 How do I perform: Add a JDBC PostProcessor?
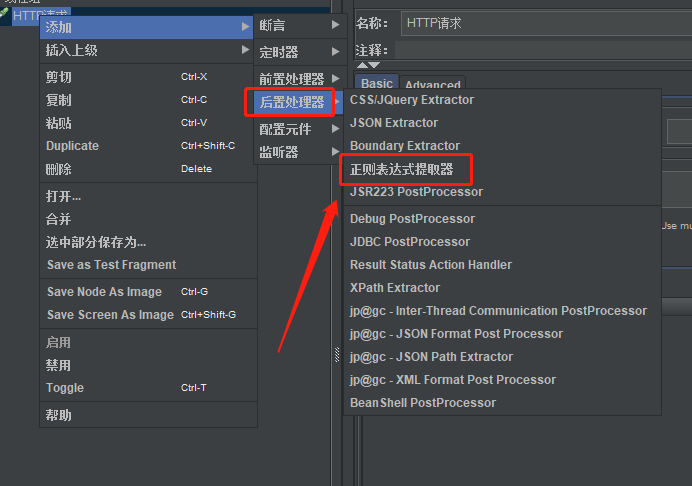click(x=502, y=242)
